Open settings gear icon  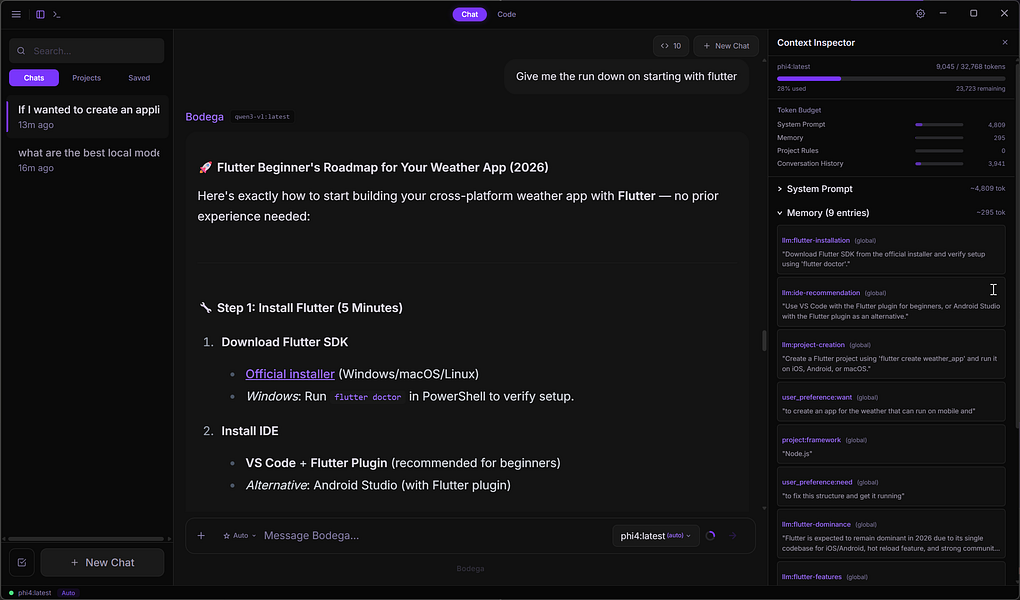(920, 14)
